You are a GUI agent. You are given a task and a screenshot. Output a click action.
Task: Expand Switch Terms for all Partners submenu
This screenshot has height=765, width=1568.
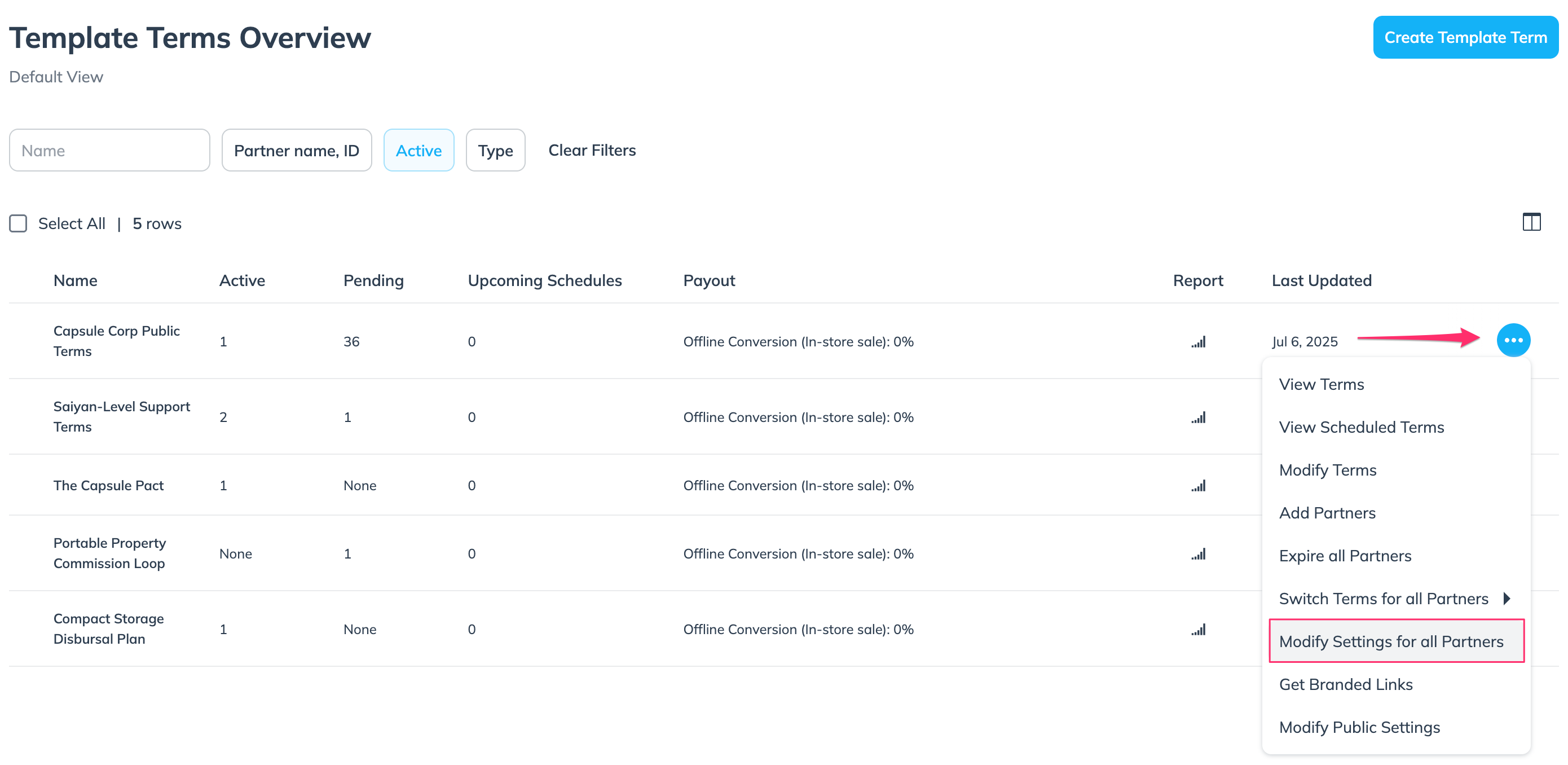point(1394,599)
